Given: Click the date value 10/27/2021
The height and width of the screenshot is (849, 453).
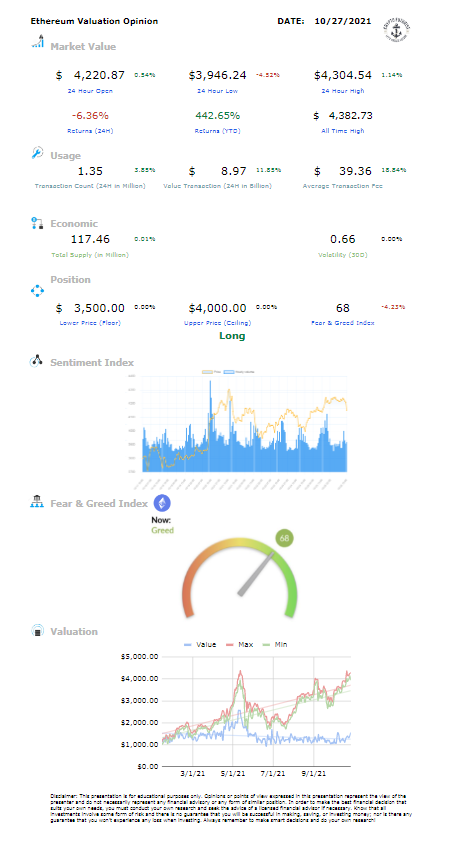Looking at the screenshot, I should tap(343, 21).
